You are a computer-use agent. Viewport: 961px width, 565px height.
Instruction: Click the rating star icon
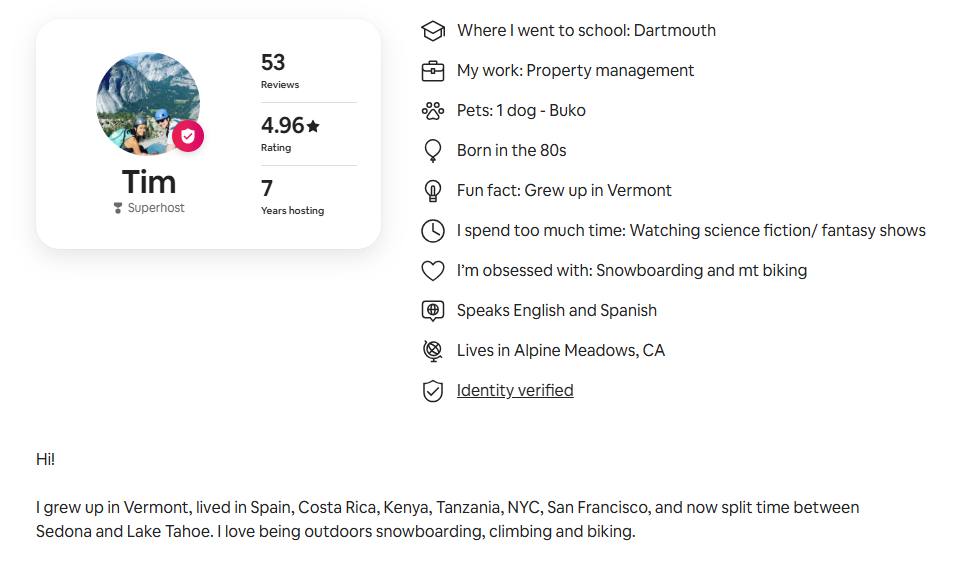313,126
